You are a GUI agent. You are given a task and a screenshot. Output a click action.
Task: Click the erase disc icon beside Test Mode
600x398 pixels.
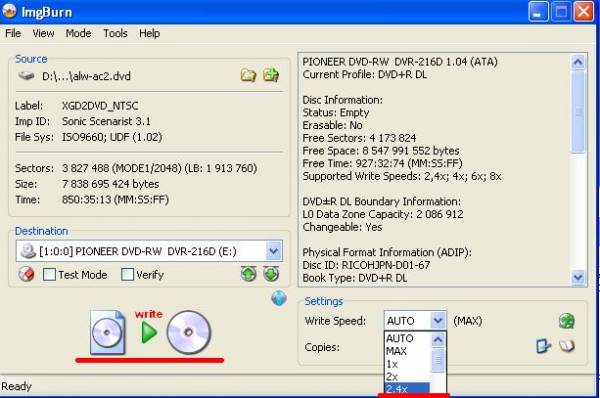[x=26, y=274]
